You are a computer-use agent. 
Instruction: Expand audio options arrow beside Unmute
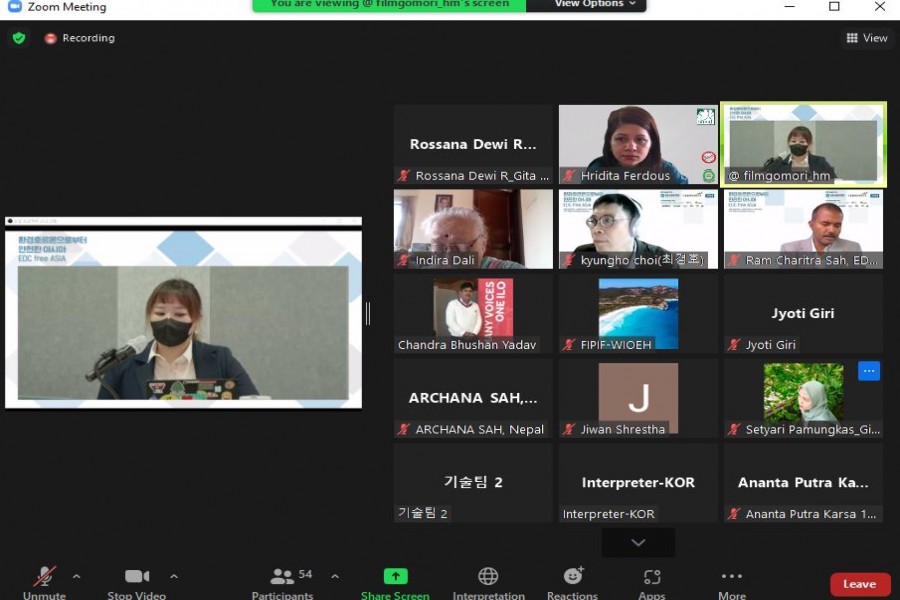coord(77,576)
